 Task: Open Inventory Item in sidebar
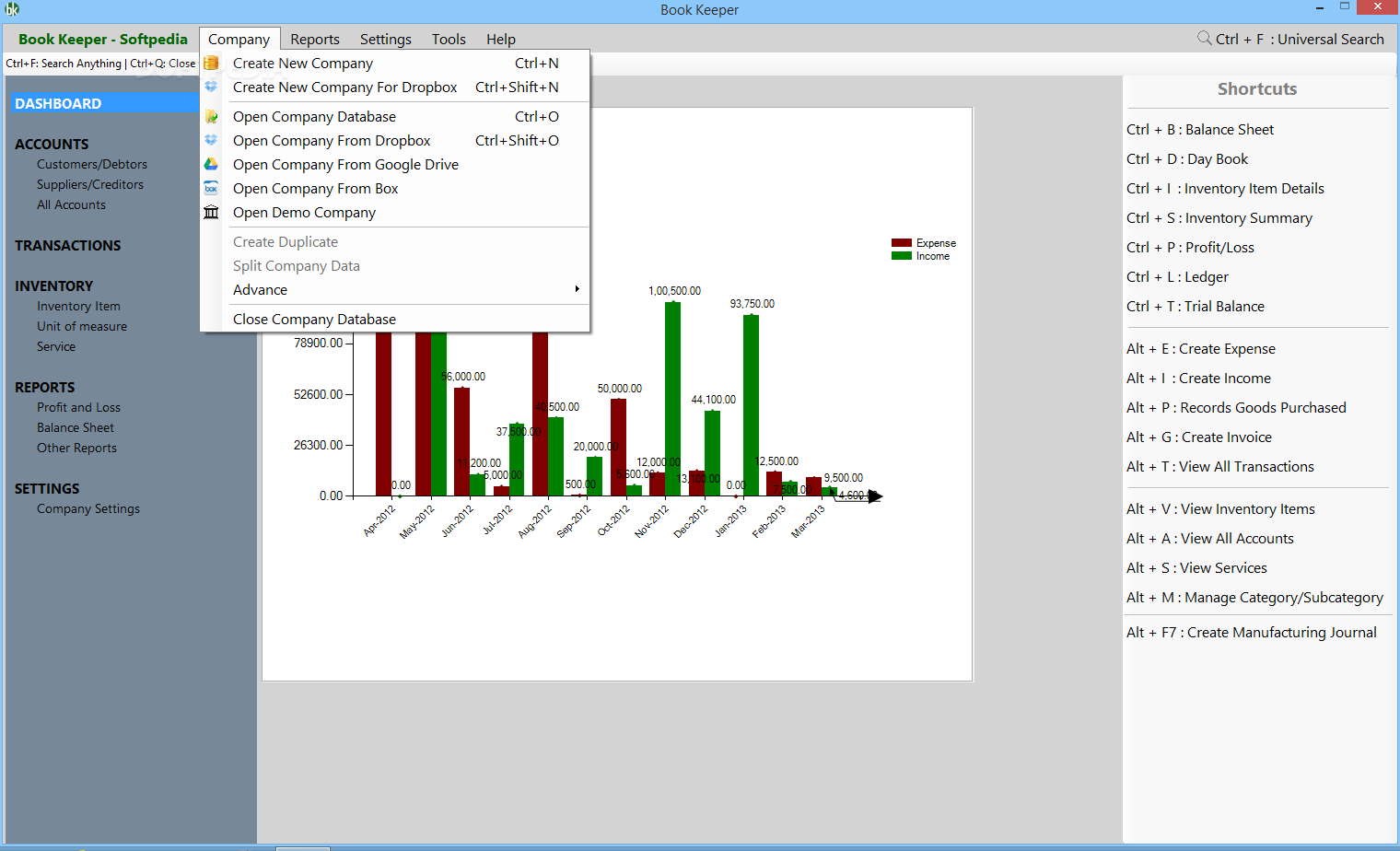click(78, 307)
